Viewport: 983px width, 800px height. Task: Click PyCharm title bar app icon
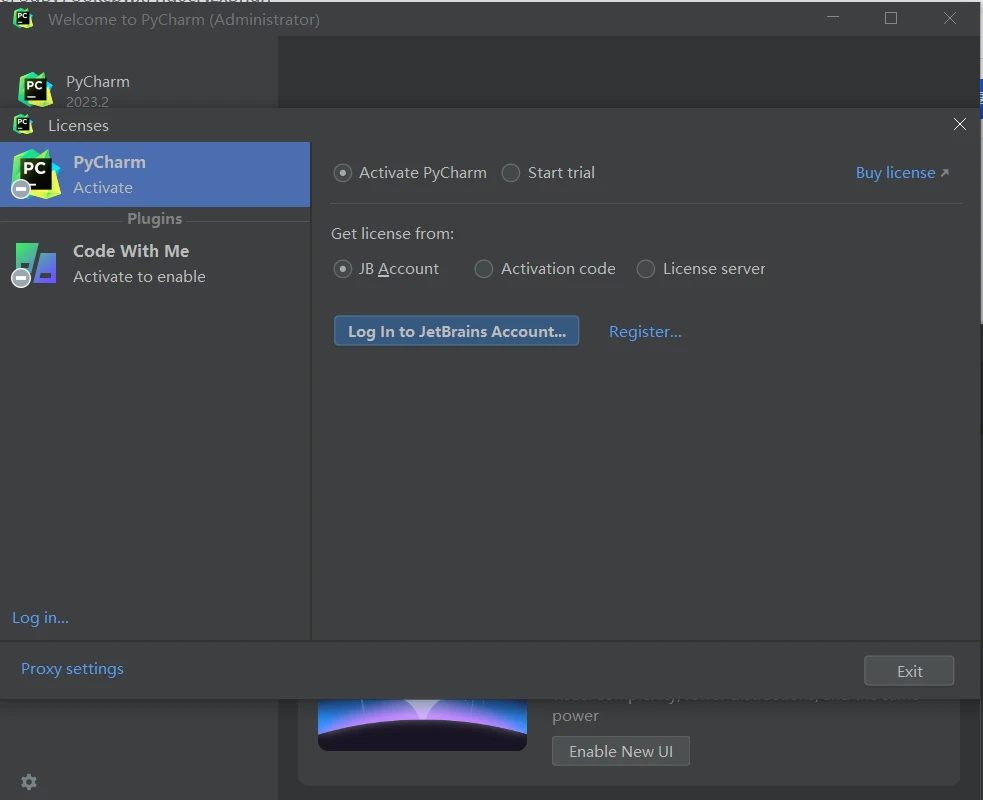click(23, 18)
